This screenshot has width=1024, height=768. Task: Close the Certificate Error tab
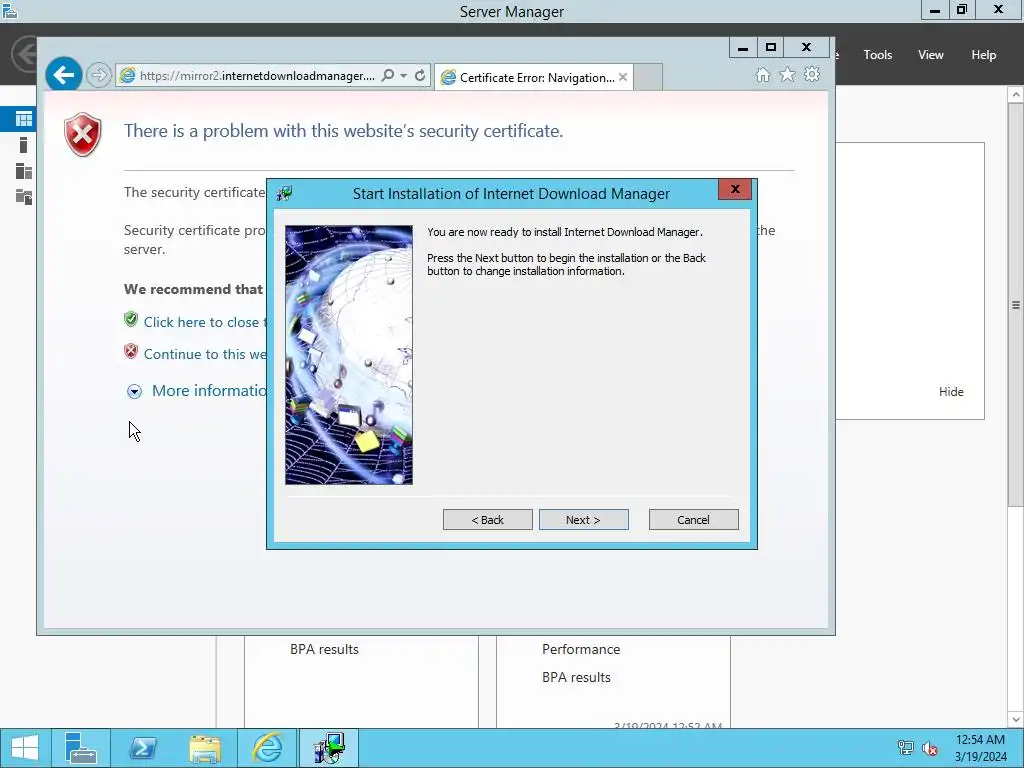[623, 77]
